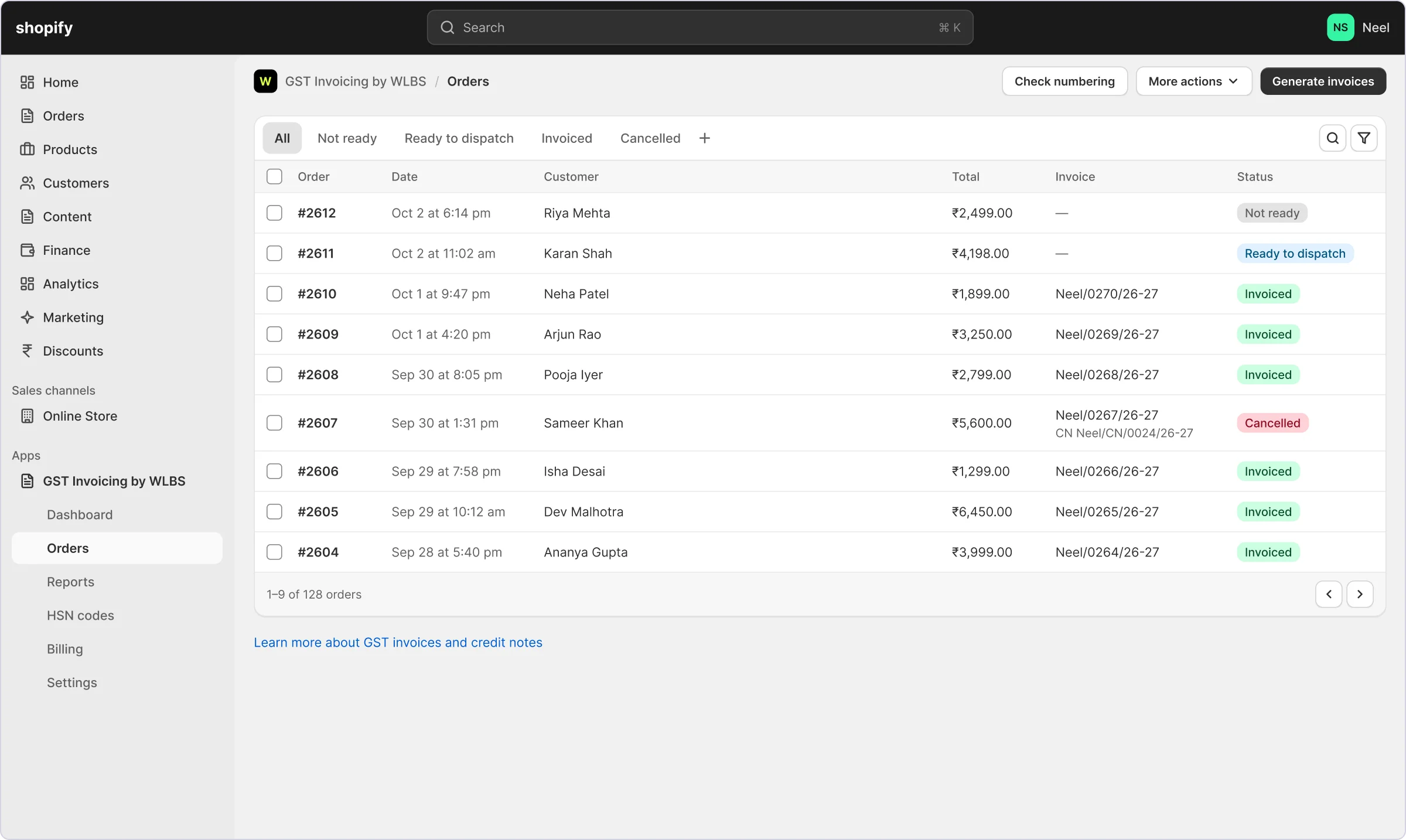Image resolution: width=1406 pixels, height=840 pixels.
Task: Expand the More actions dropdown
Action: (1193, 81)
